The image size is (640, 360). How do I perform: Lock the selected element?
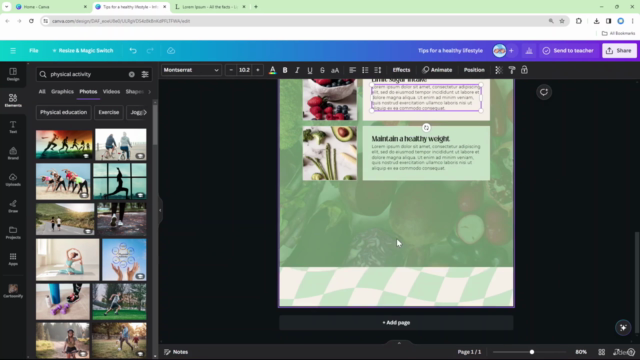524,70
